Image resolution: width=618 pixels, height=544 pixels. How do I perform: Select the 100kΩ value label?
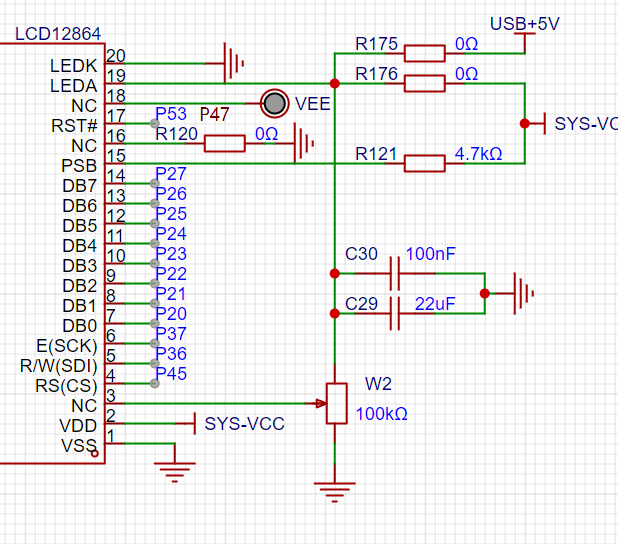[382, 414]
